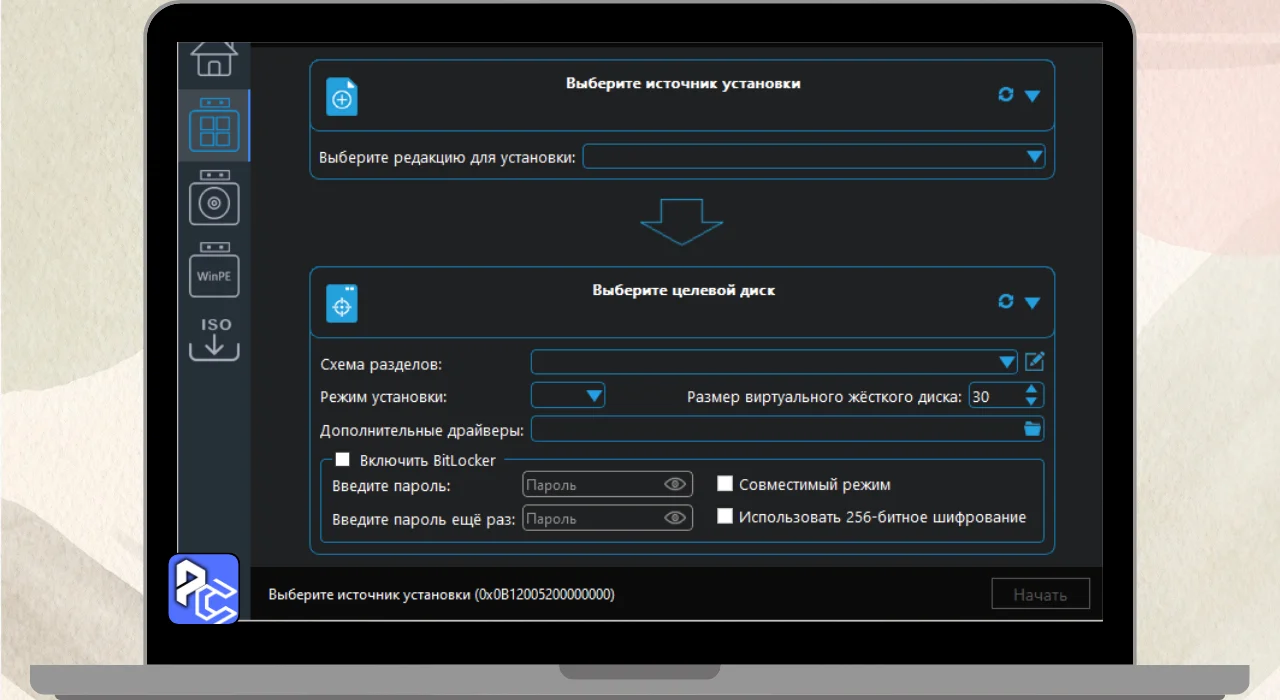Open the installation mode dropdown
Viewport: 1280px width, 700px height.
coord(568,396)
